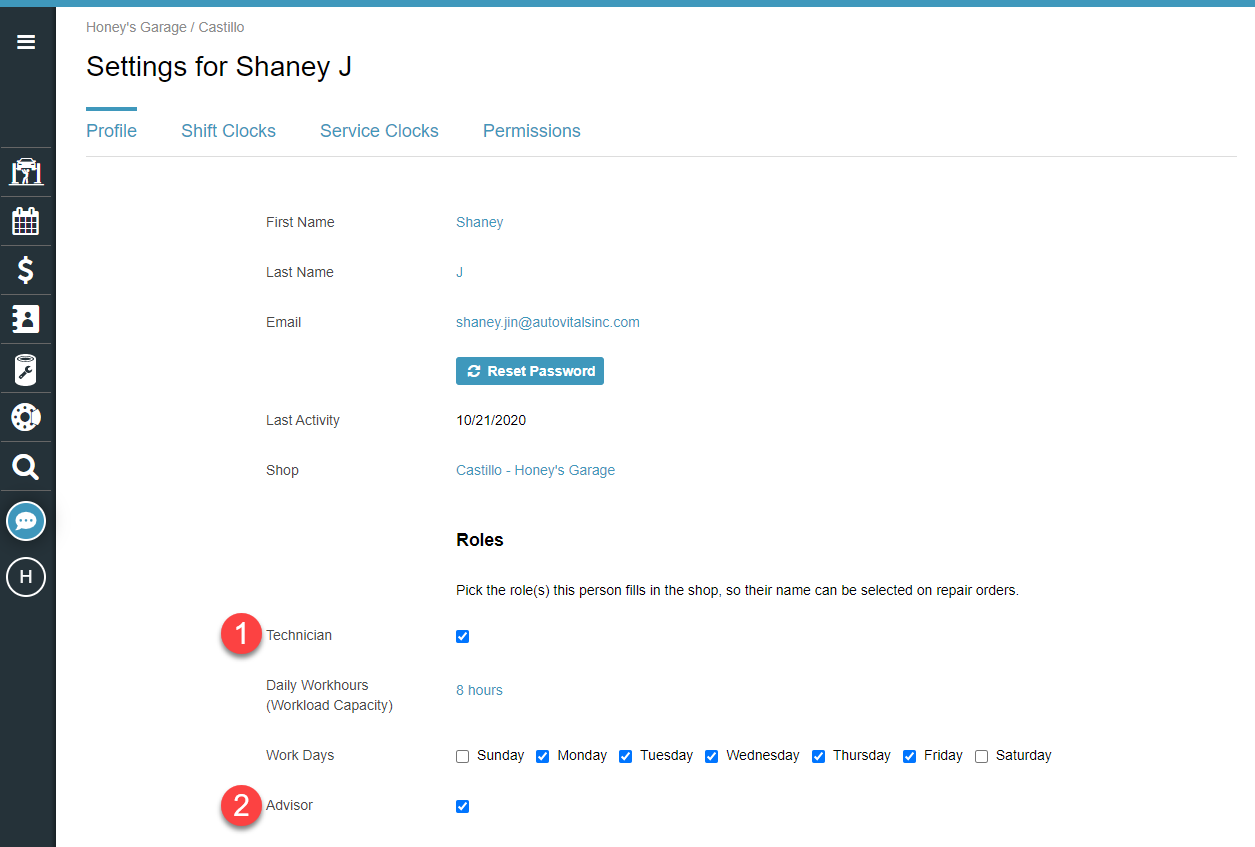Switch to the Shift Clocks tab
Image resolution: width=1255 pixels, height=847 pixels.
(228, 131)
